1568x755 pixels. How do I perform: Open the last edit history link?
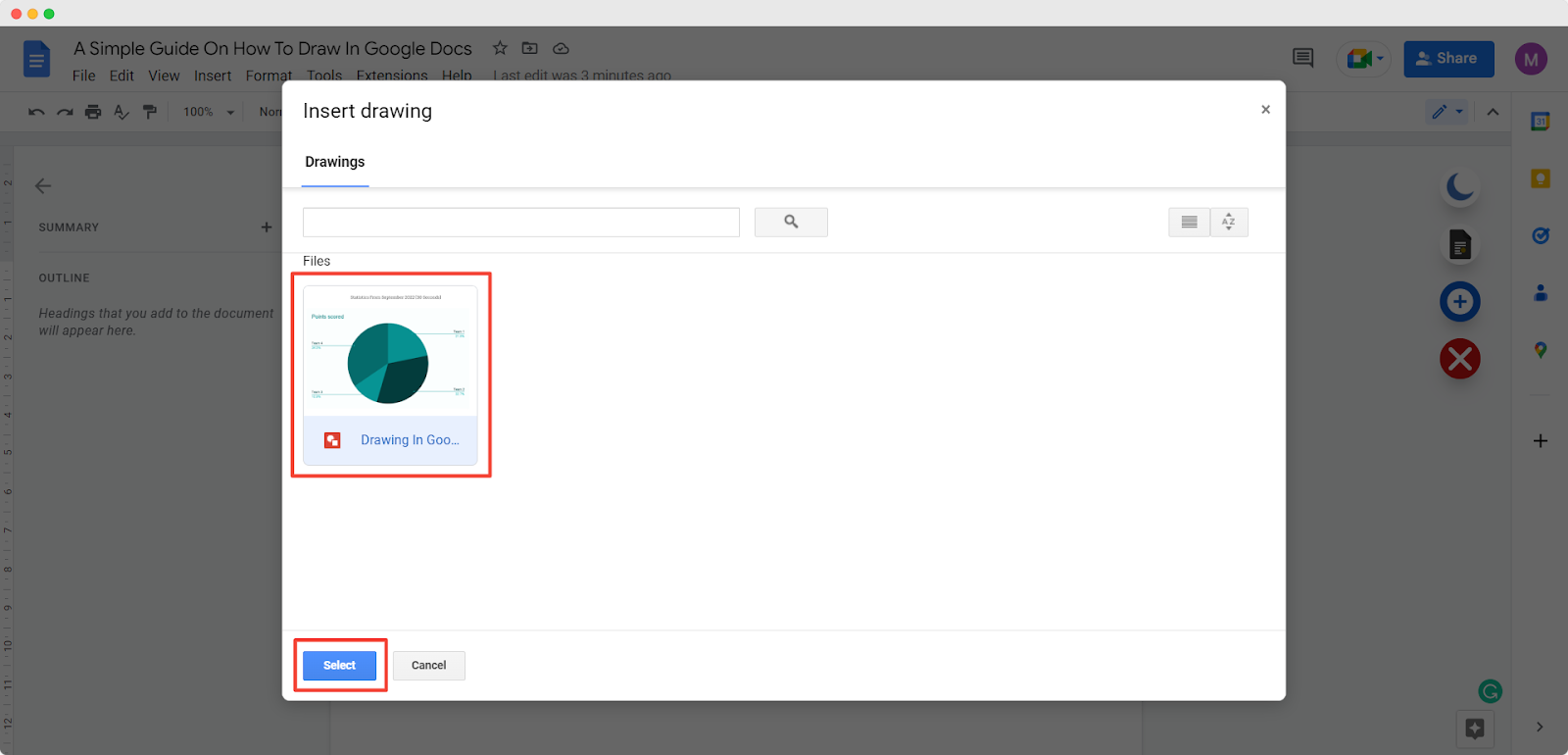(582, 75)
